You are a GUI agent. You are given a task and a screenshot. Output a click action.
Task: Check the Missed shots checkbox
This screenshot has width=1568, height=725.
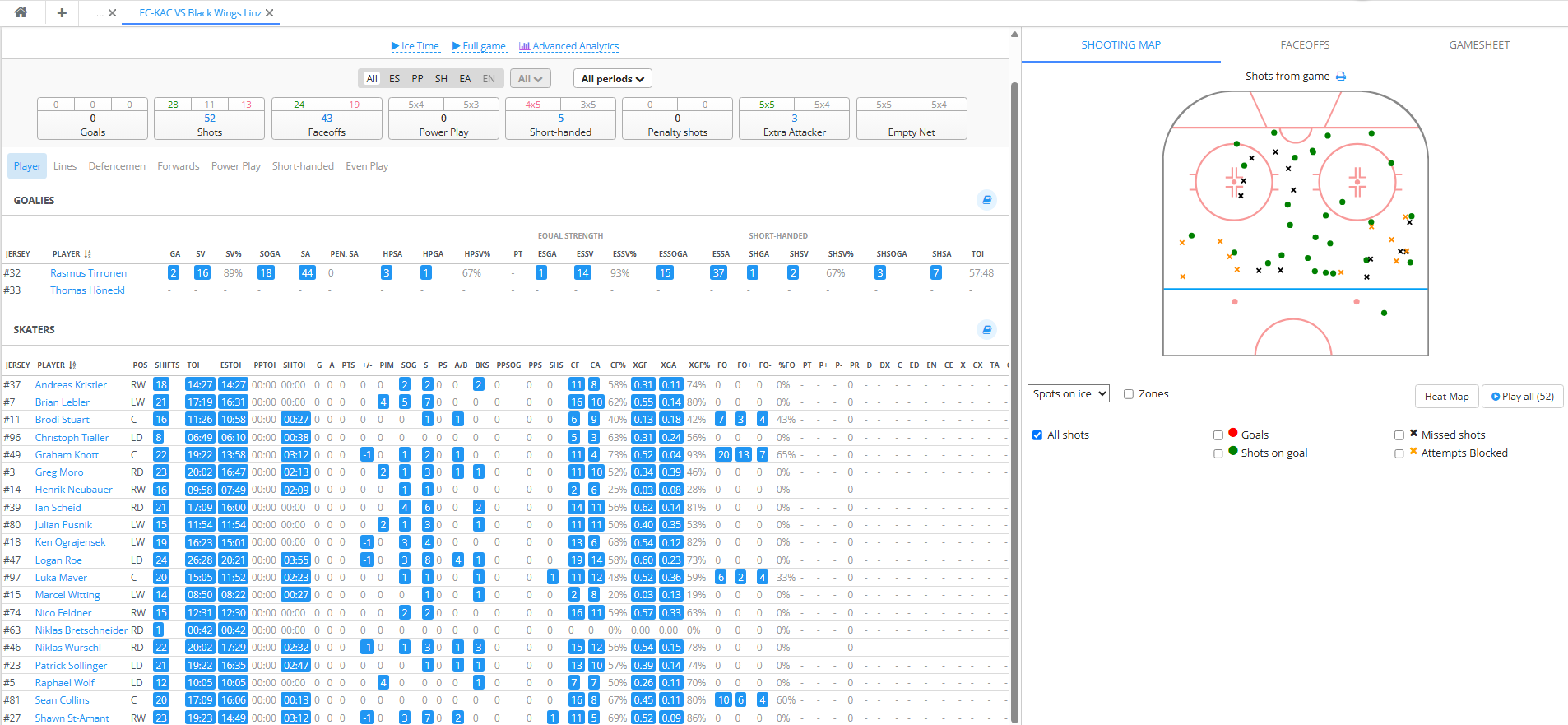coord(1399,435)
